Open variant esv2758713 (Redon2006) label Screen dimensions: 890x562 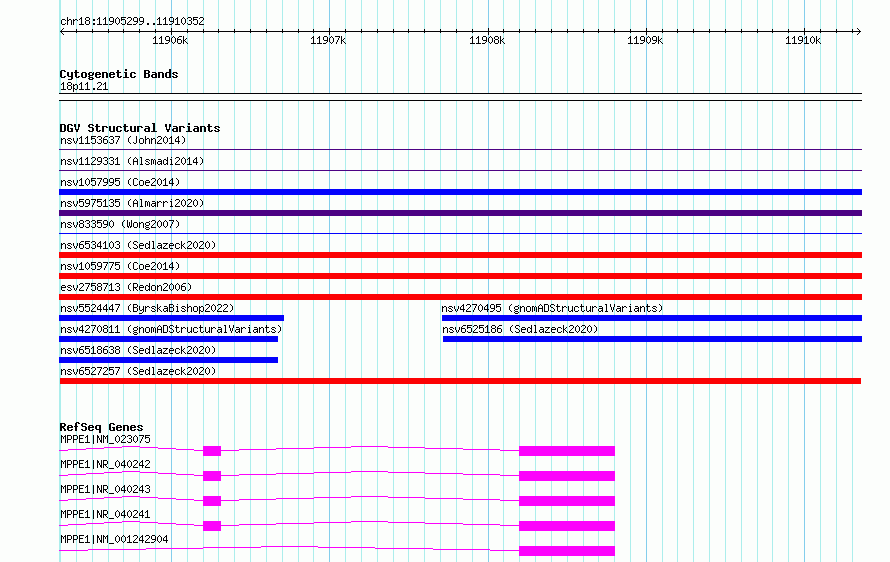[x=126, y=287]
